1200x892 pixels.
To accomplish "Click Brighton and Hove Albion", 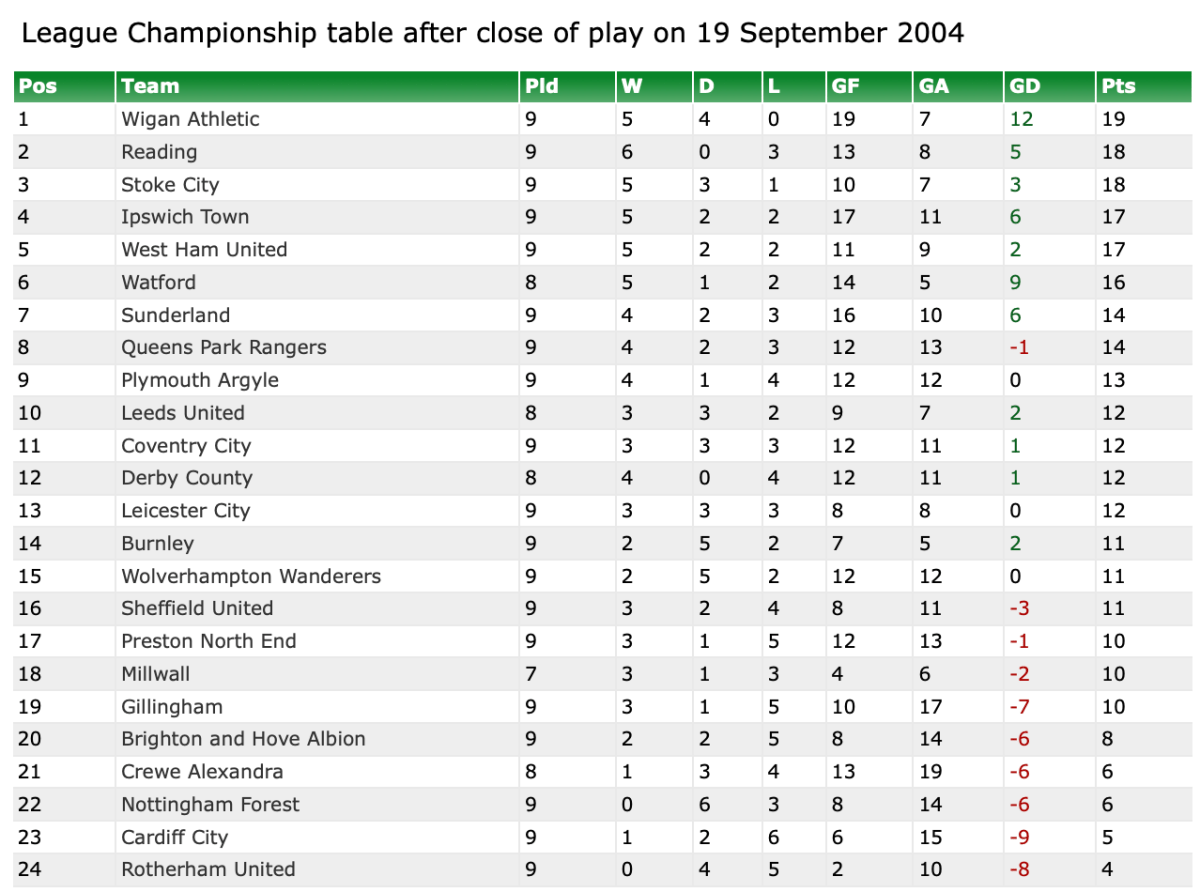I will (243, 739).
